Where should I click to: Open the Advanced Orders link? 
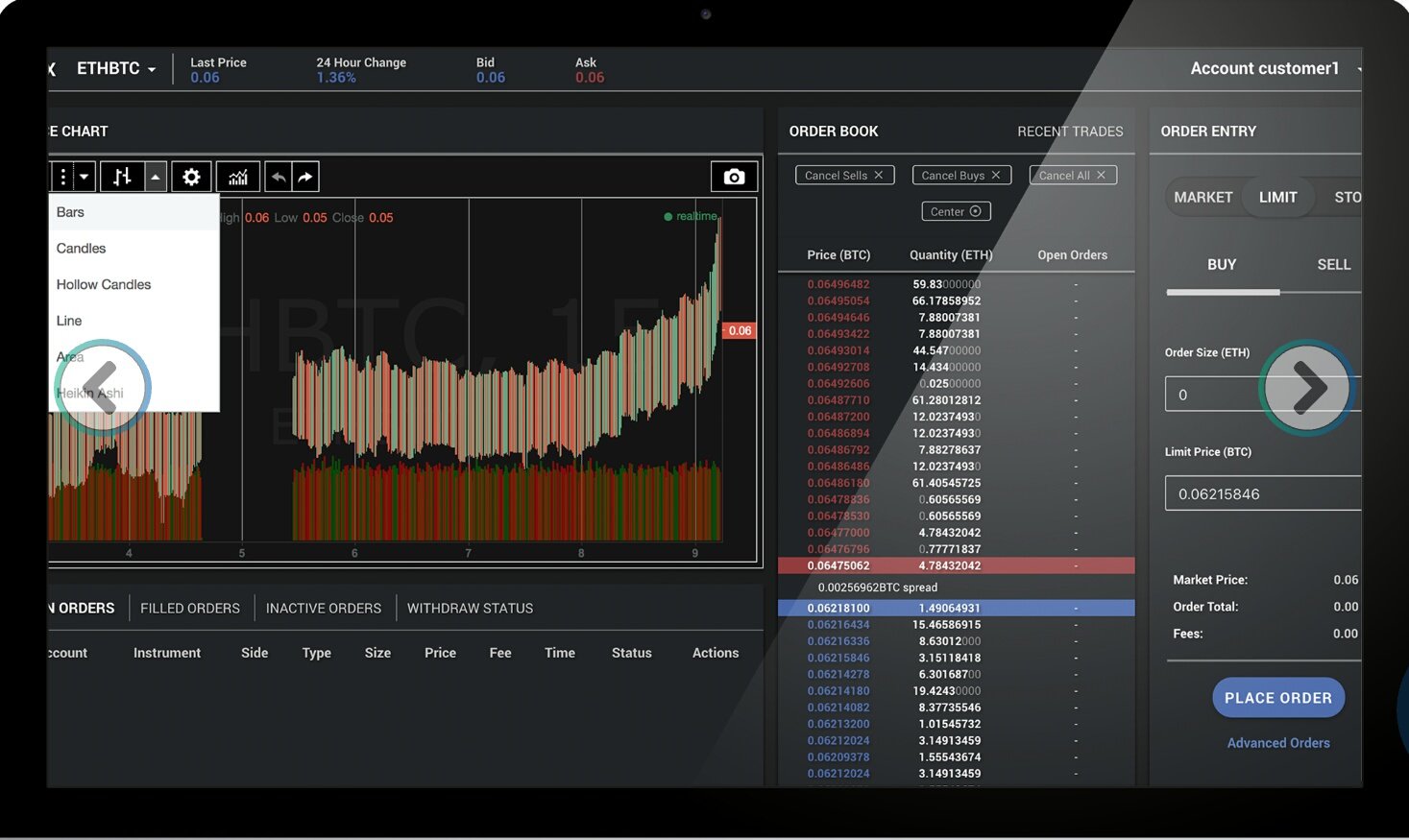point(1278,742)
